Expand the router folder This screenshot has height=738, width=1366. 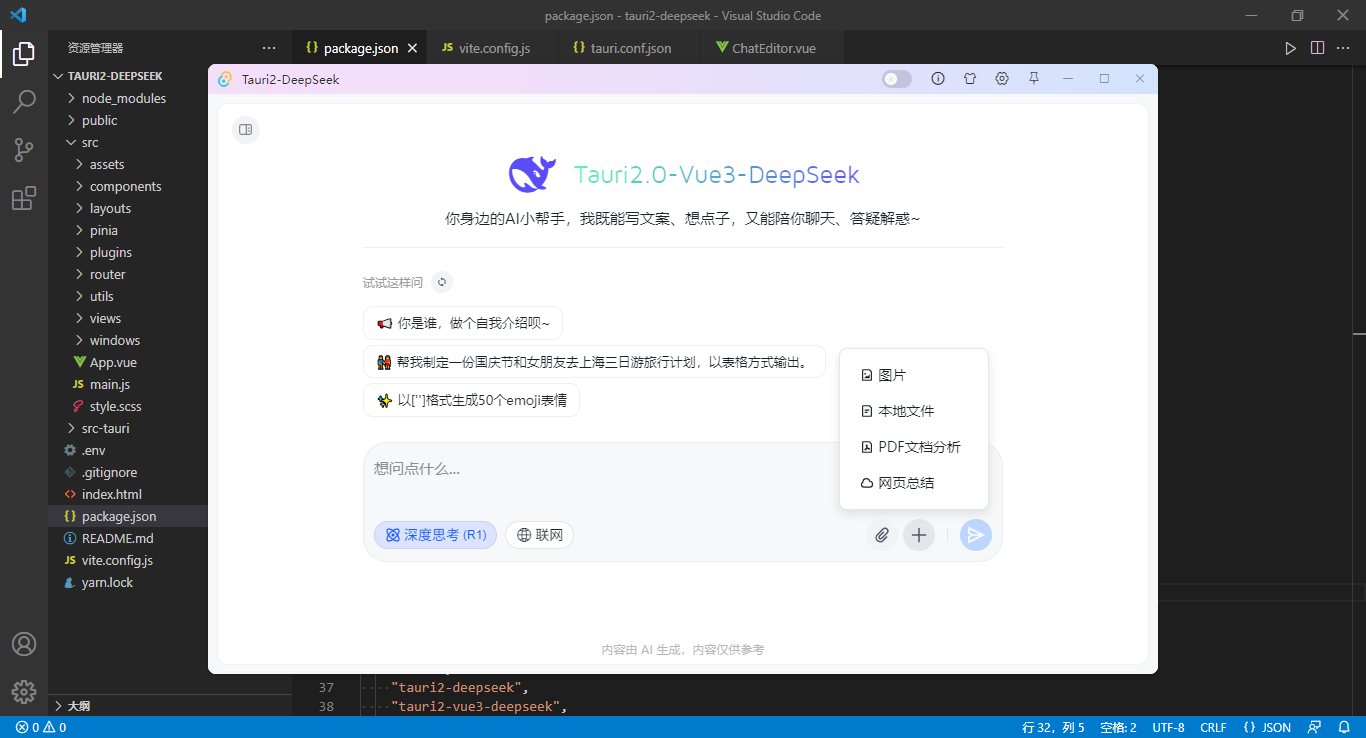pos(128,274)
